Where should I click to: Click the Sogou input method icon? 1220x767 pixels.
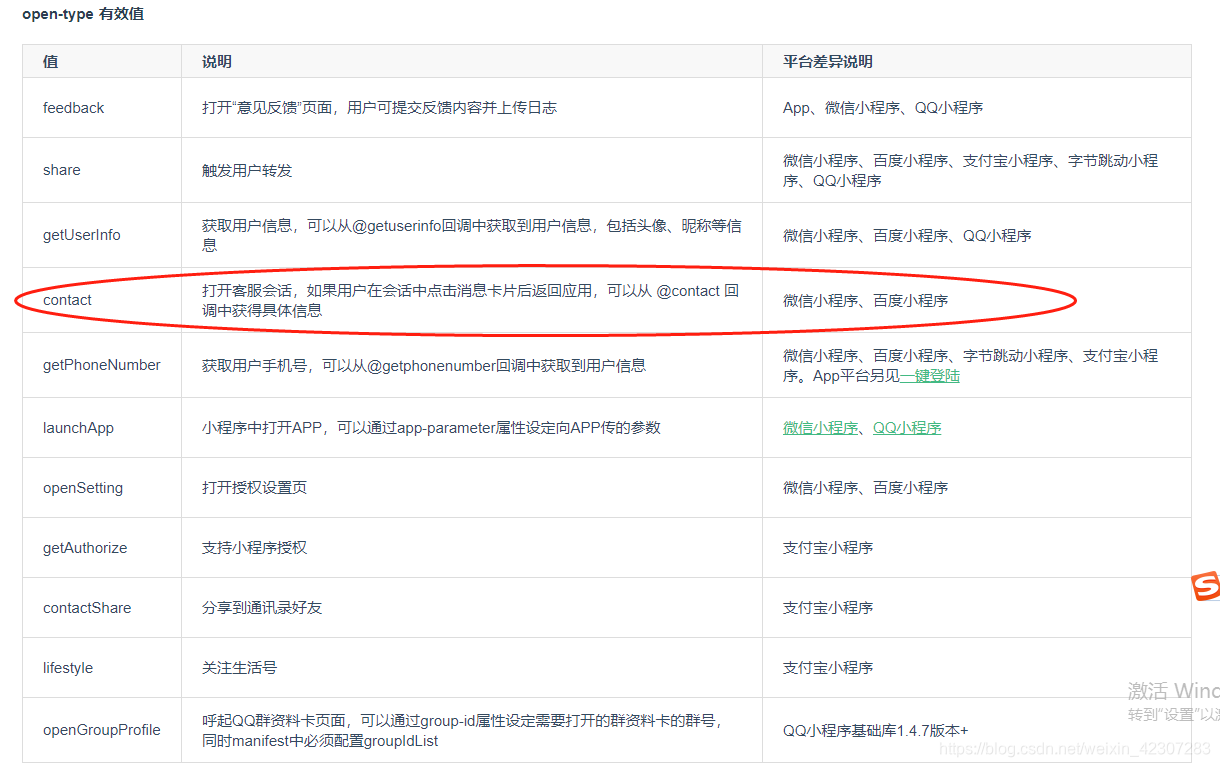tap(1206, 586)
